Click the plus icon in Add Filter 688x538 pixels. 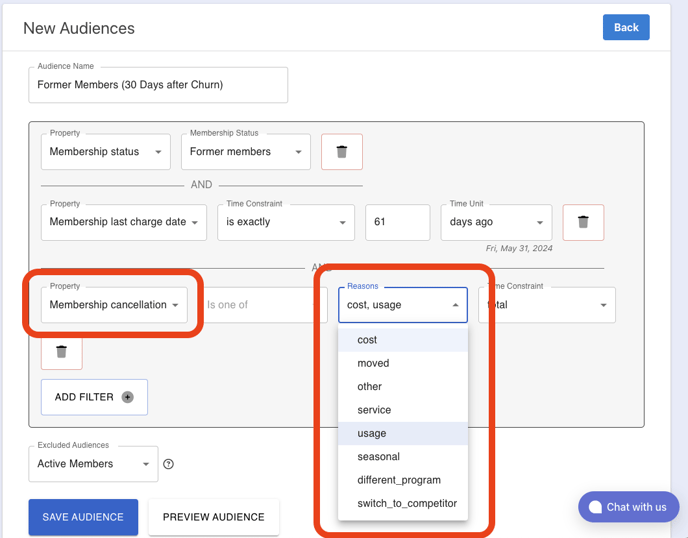point(128,397)
